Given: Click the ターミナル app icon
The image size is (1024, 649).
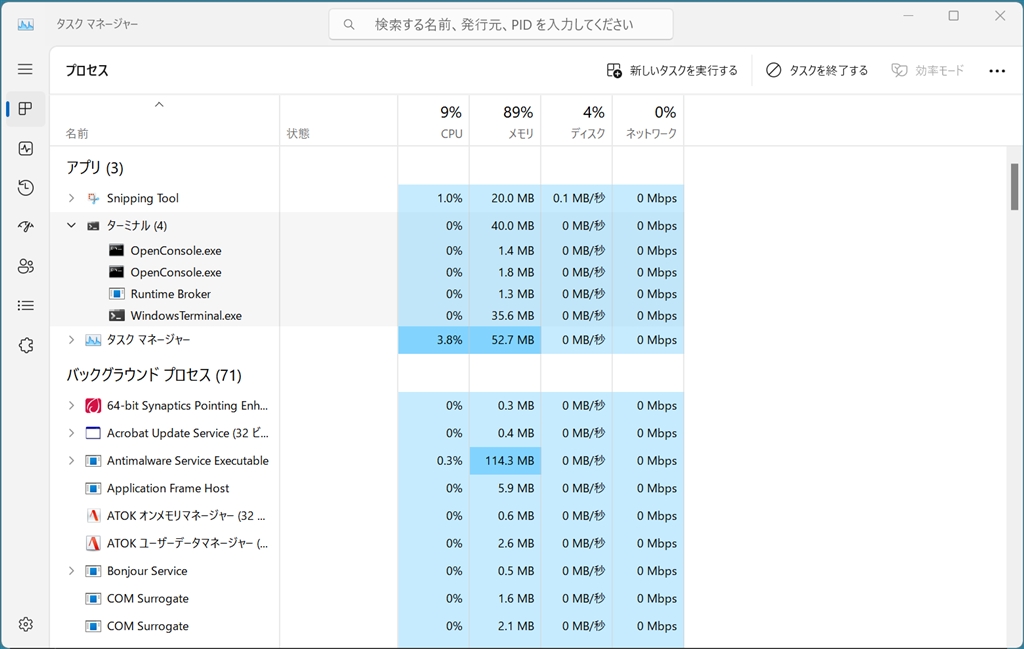Looking at the screenshot, I should click(x=93, y=226).
